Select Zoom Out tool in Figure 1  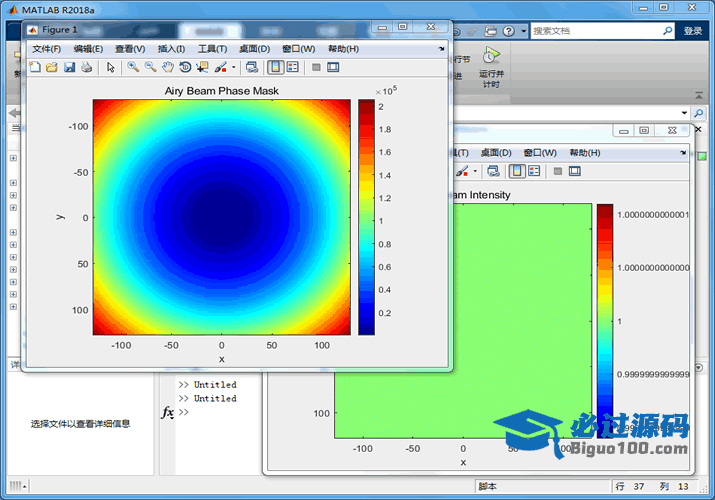tap(150, 67)
